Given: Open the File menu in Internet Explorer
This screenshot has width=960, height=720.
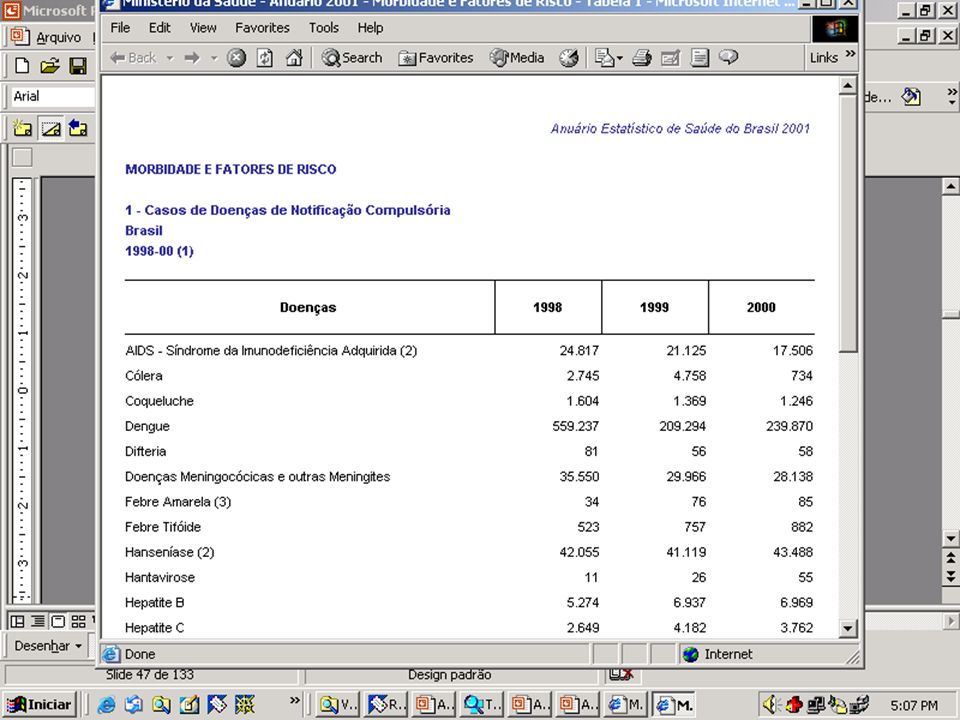Looking at the screenshot, I should (120, 28).
